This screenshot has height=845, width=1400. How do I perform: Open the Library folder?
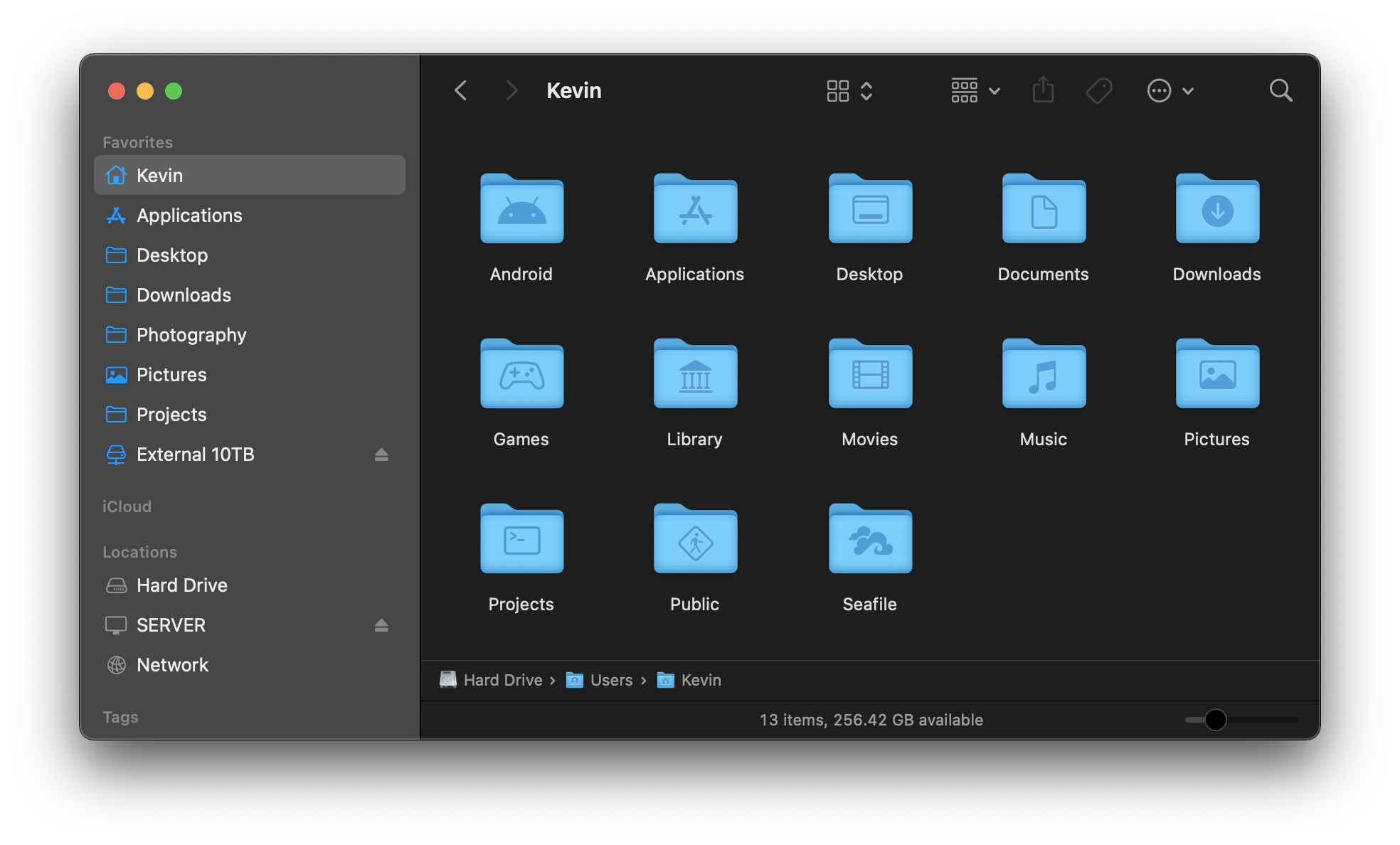click(695, 375)
